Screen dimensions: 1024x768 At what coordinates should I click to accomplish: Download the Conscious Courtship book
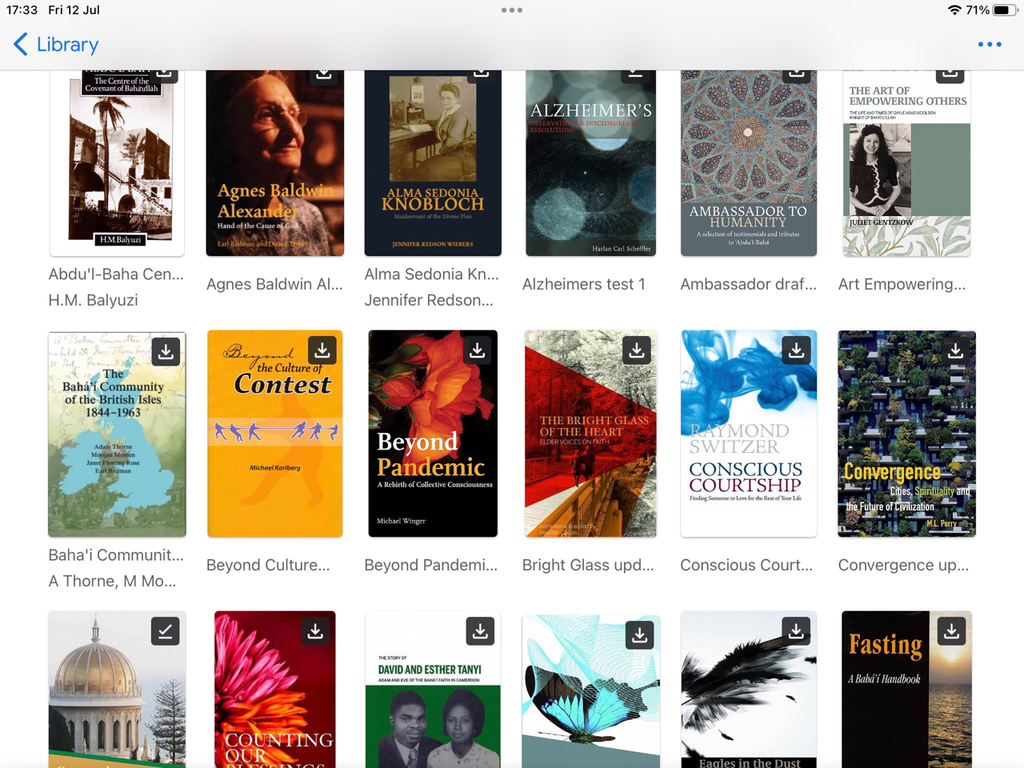797,351
